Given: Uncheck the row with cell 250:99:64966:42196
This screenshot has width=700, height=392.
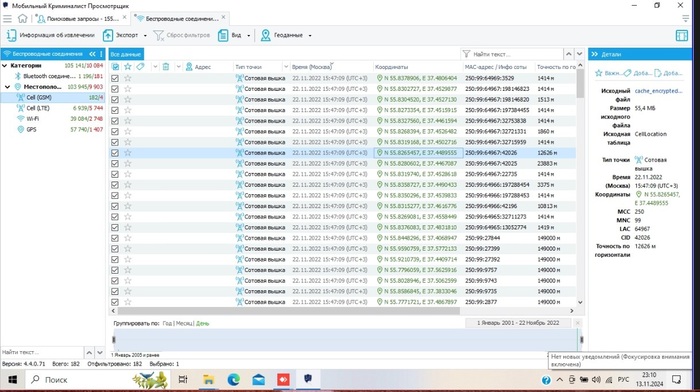Looking at the screenshot, I should (115, 206).
